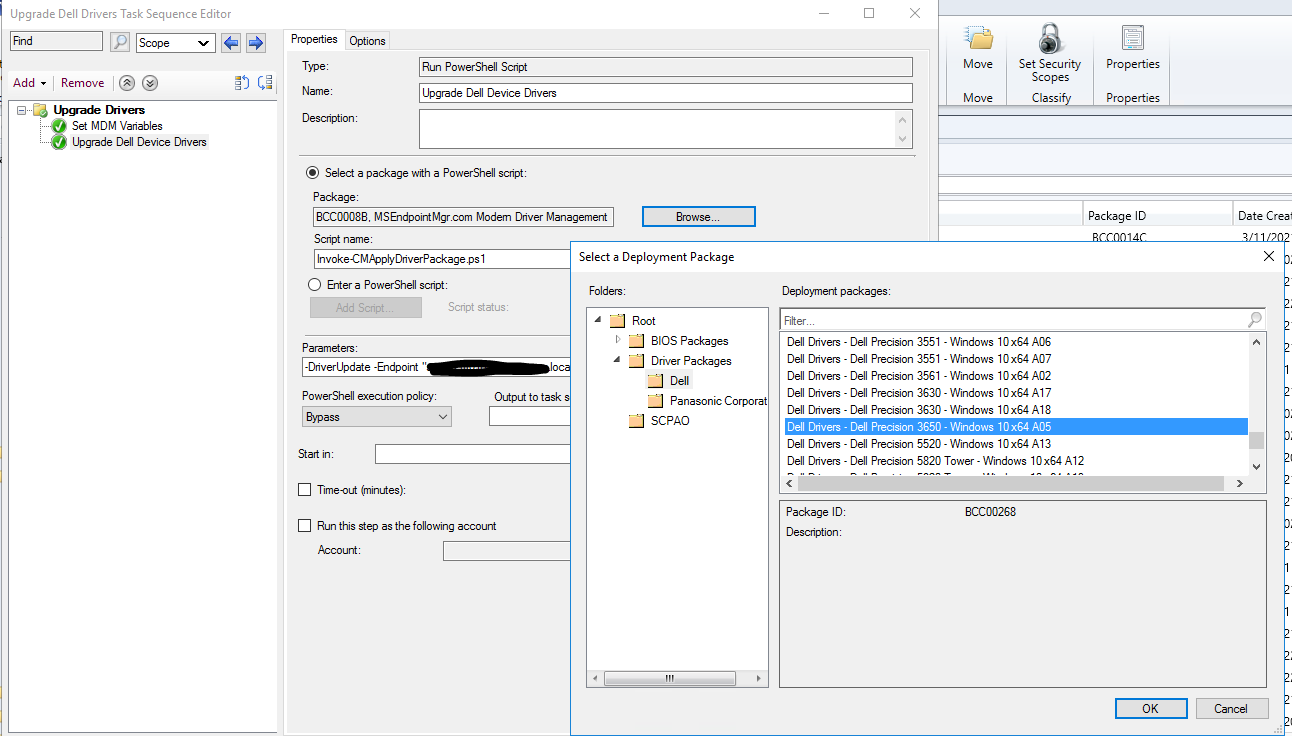The width and height of the screenshot is (1292, 736).
Task: Click the Find text field
Action: point(56,41)
